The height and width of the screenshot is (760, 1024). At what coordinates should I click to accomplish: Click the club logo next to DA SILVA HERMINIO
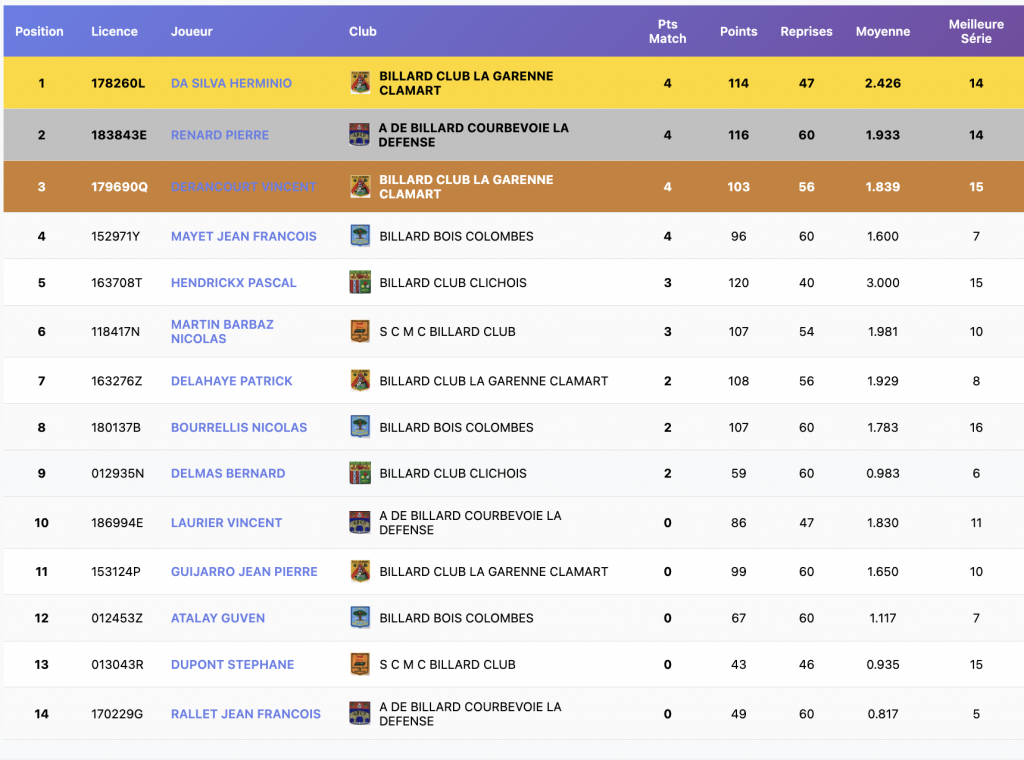pyautogui.click(x=360, y=83)
